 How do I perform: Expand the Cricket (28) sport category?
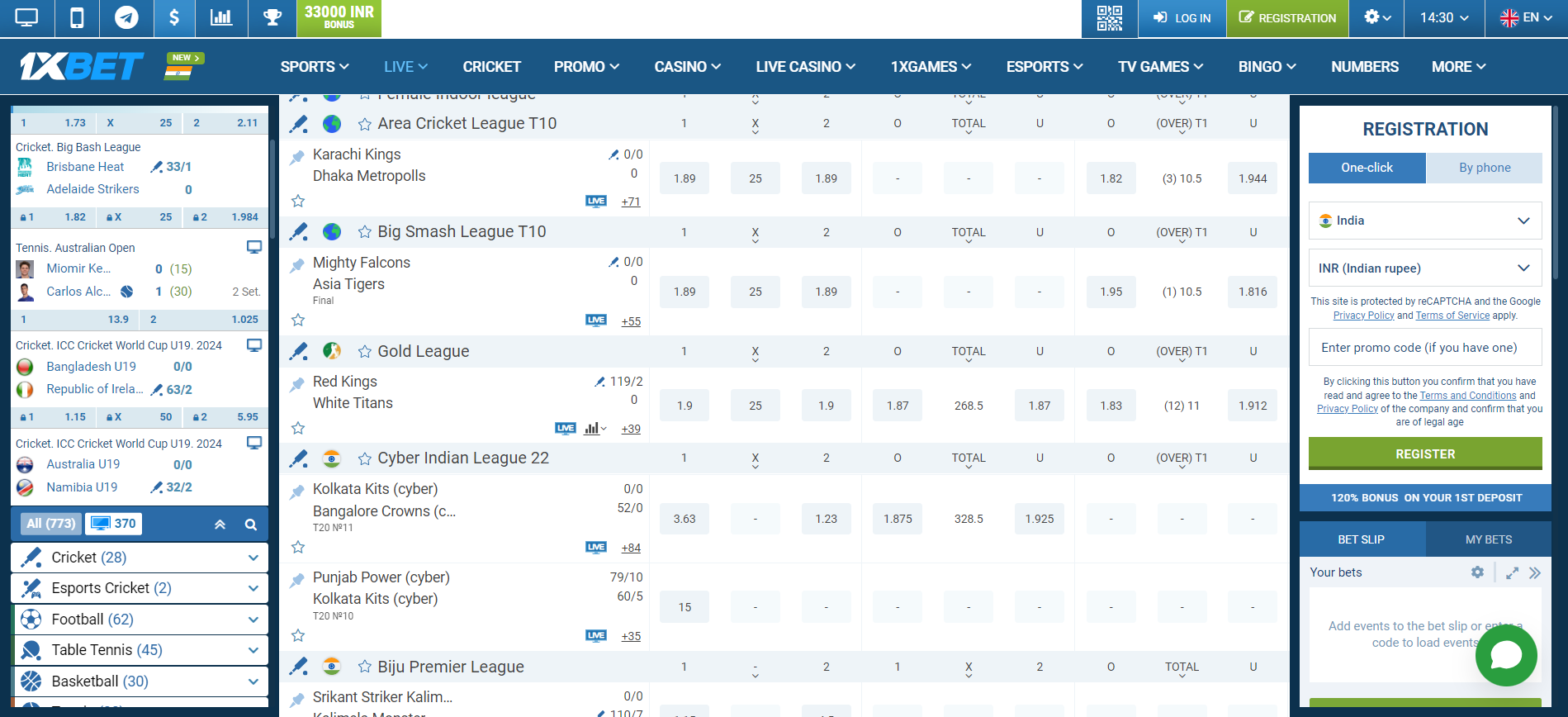[x=140, y=558]
